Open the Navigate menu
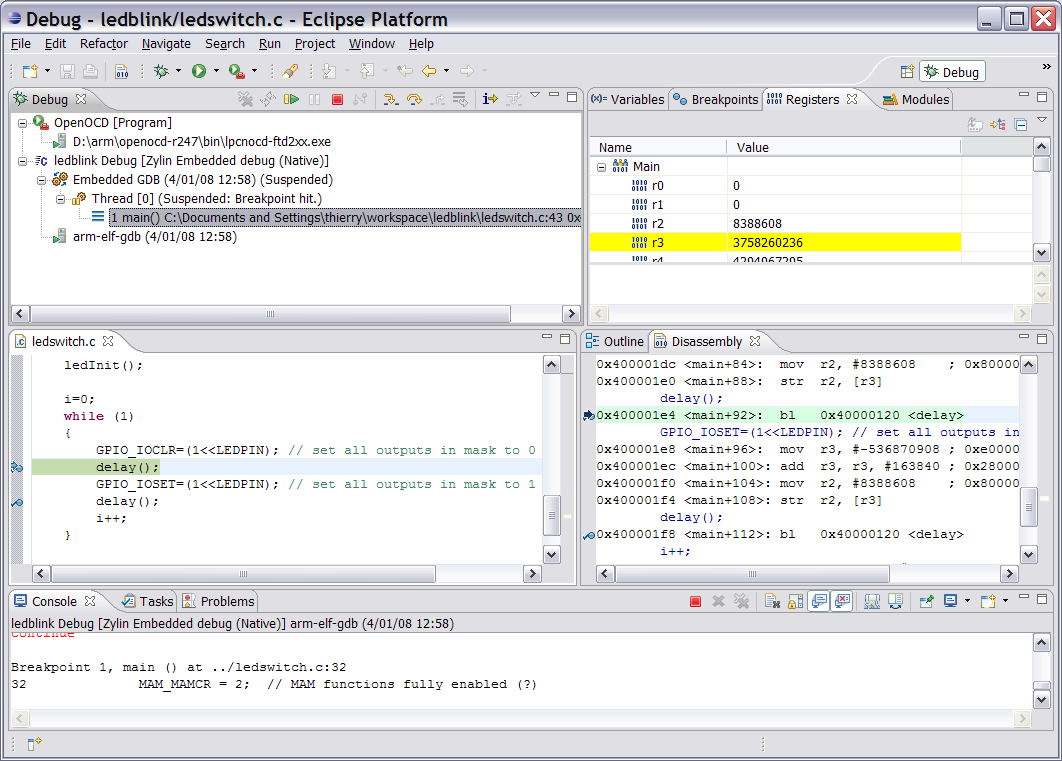Viewport: 1062px width, 761px height. [166, 43]
